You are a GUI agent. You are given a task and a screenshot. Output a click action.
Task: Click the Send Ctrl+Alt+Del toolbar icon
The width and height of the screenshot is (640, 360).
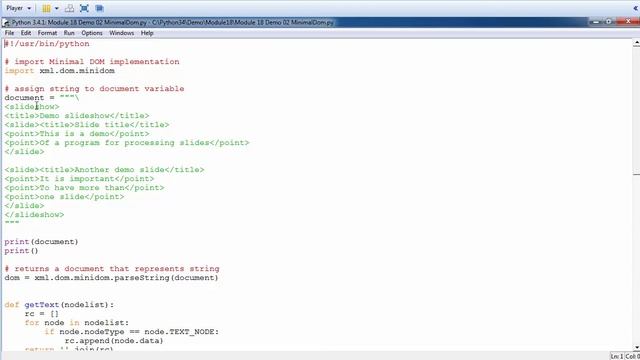coord(70,8)
